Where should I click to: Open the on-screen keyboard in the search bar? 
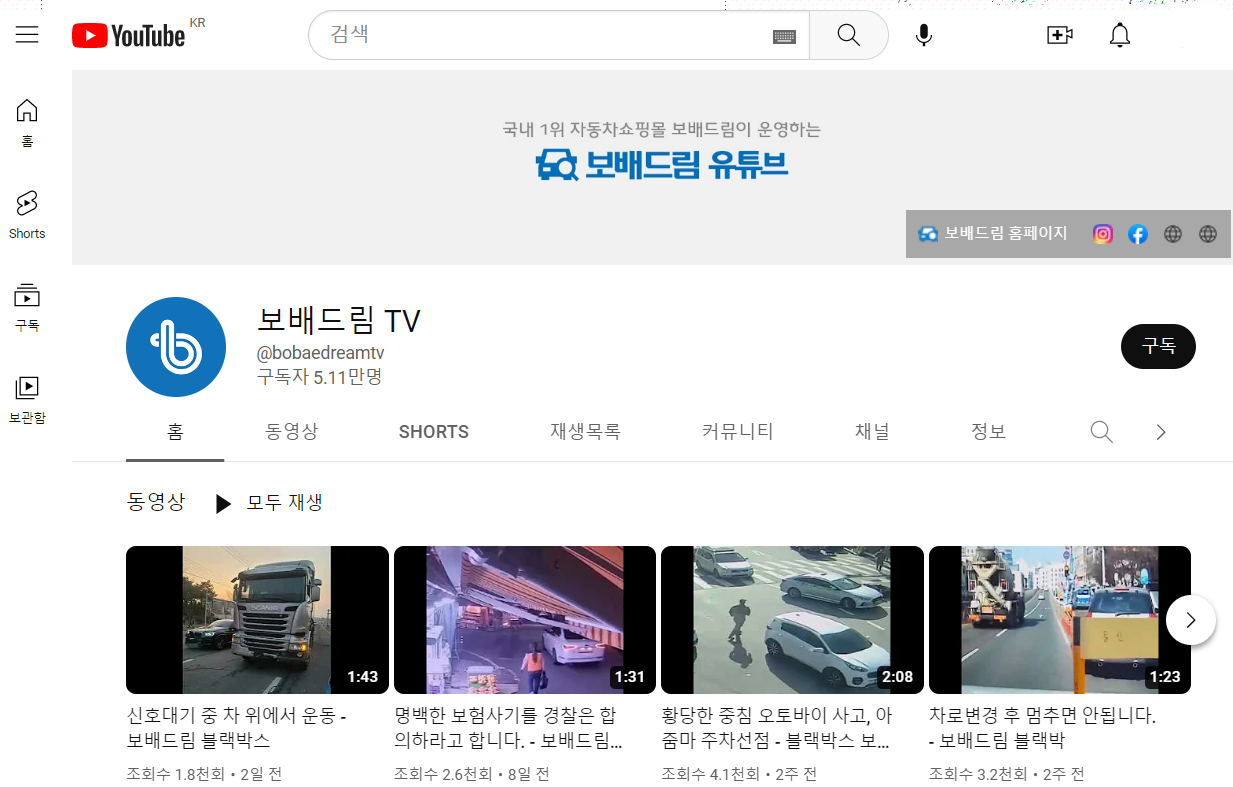784,35
